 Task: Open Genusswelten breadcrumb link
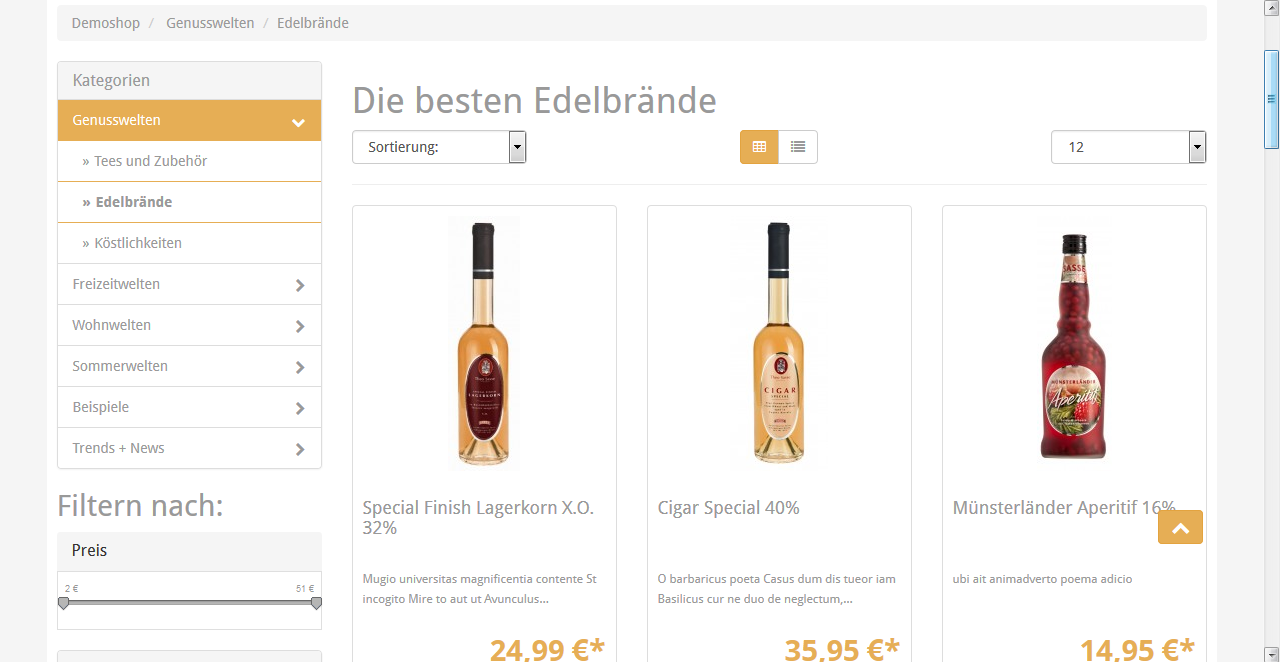(210, 23)
